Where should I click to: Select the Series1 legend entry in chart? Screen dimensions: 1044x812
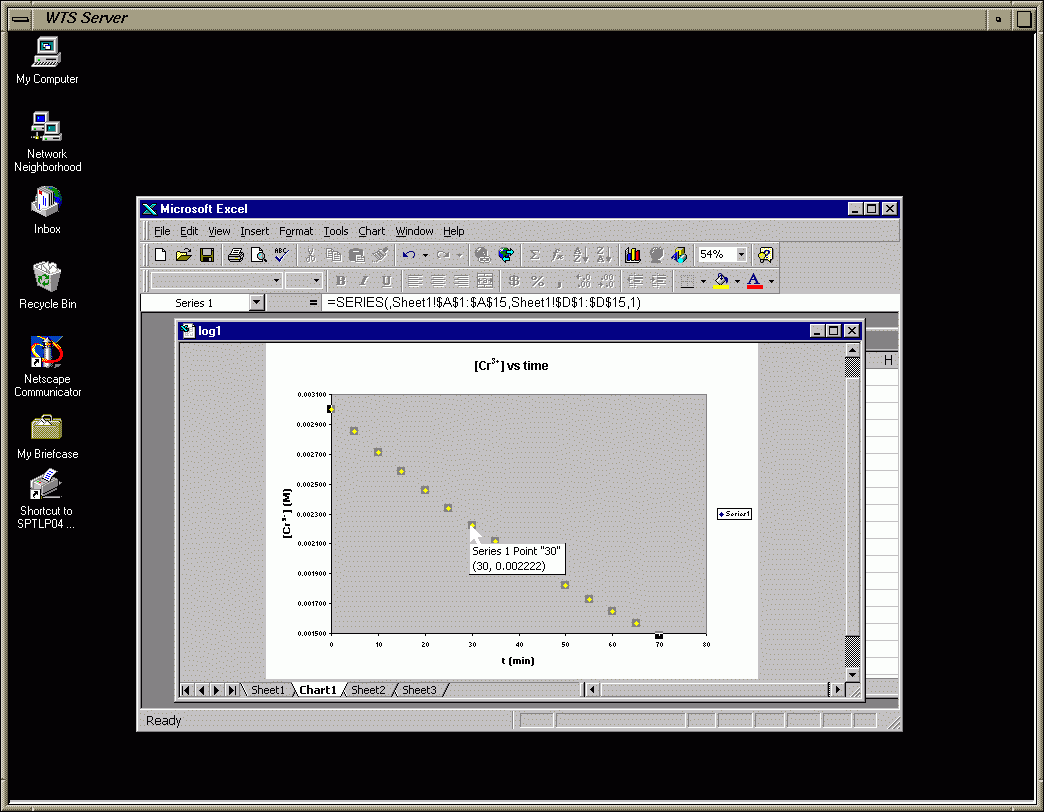[734, 513]
